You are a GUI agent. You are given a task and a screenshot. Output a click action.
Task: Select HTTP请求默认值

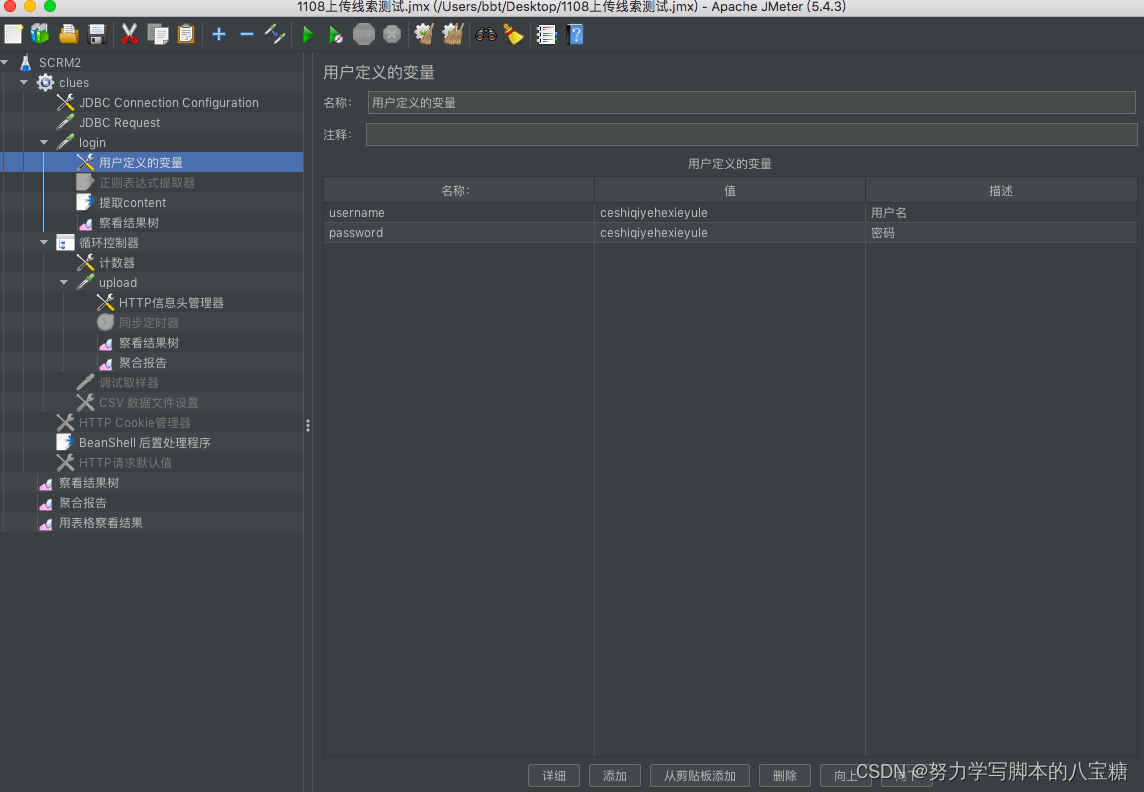(125, 462)
